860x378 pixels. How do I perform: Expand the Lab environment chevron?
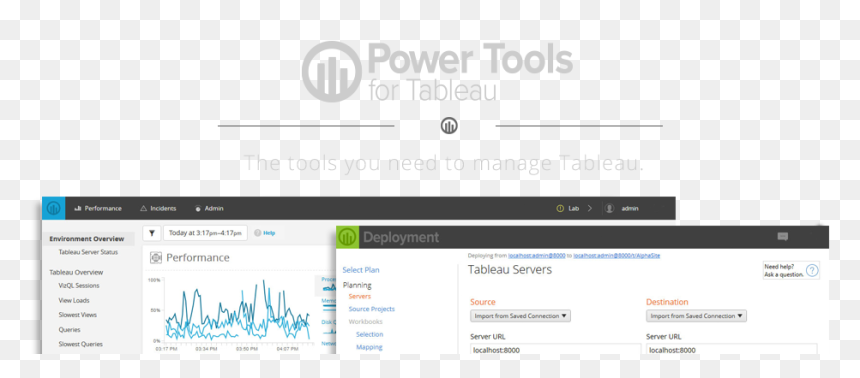coord(590,208)
